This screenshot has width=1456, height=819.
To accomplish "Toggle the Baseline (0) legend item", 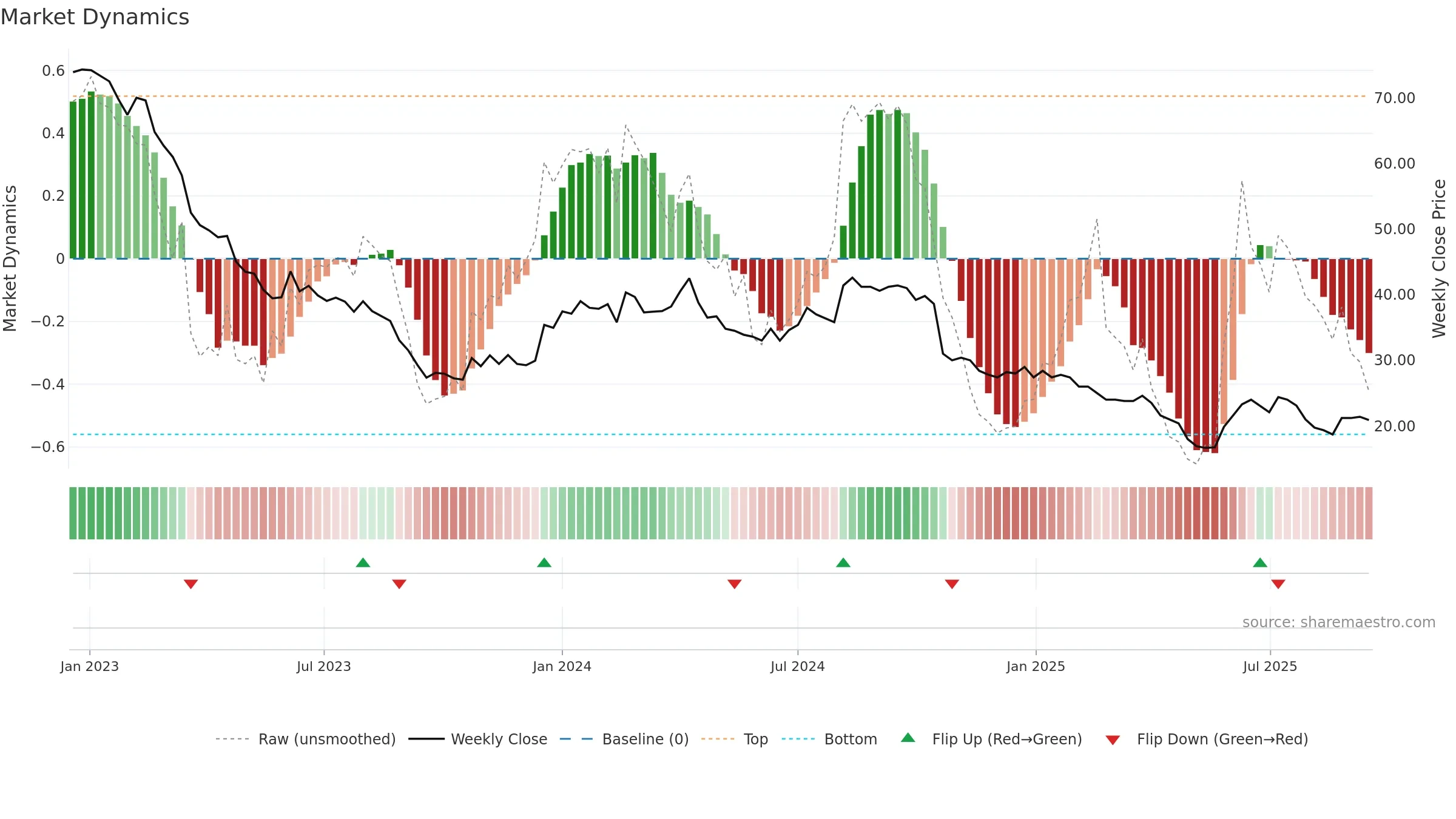I will point(624,739).
